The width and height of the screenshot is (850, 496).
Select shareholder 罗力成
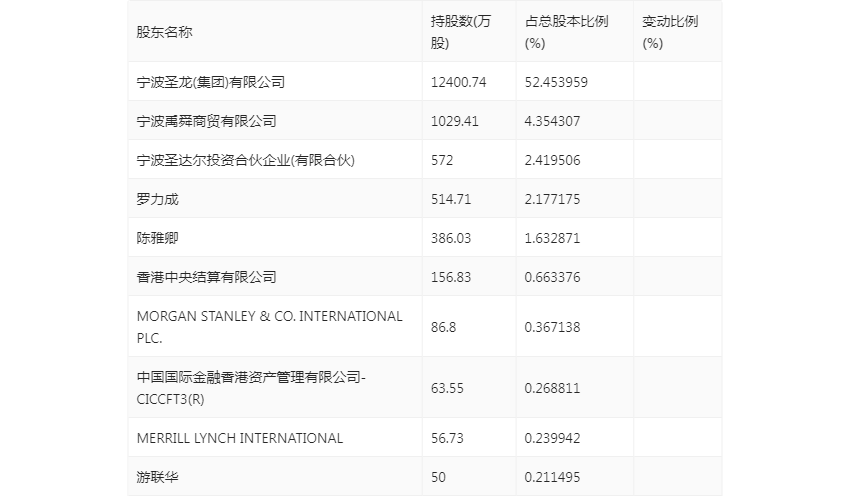157,199
